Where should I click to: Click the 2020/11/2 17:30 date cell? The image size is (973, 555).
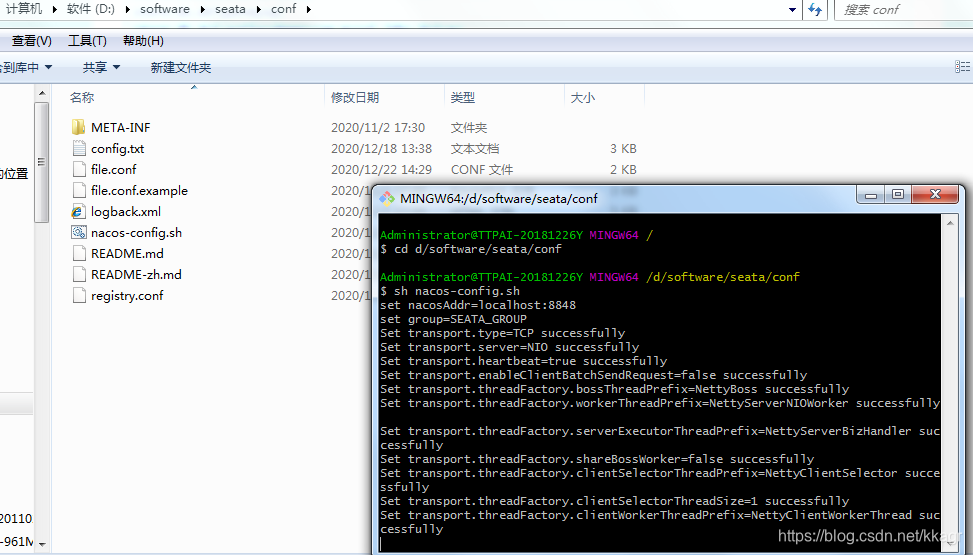(378, 127)
